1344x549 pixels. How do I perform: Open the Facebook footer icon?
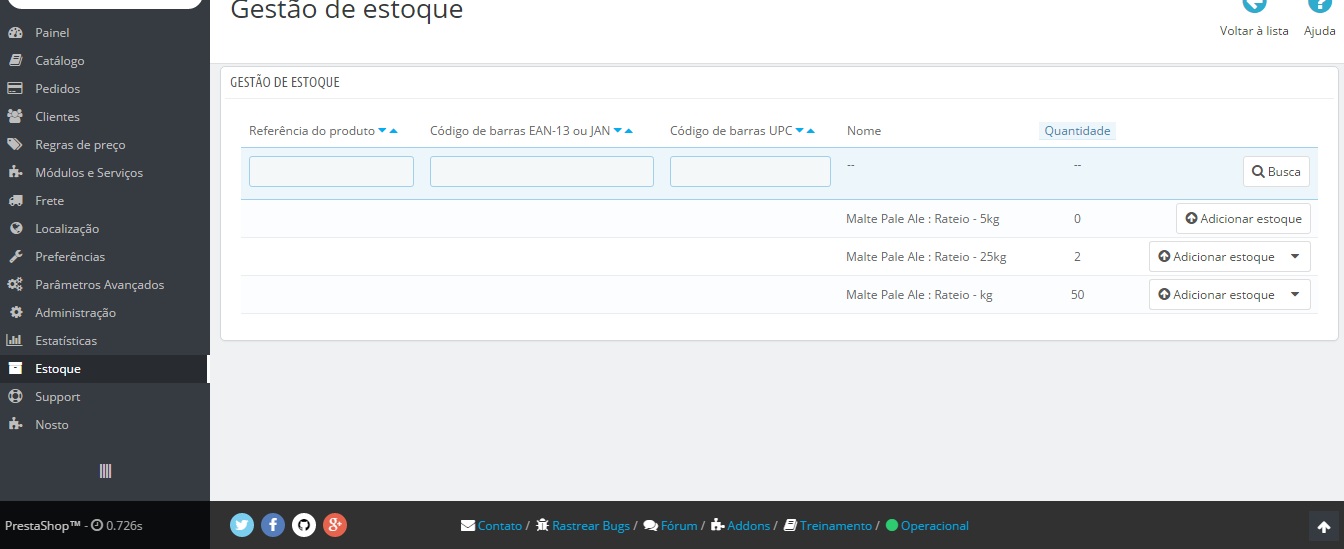pyautogui.click(x=273, y=525)
